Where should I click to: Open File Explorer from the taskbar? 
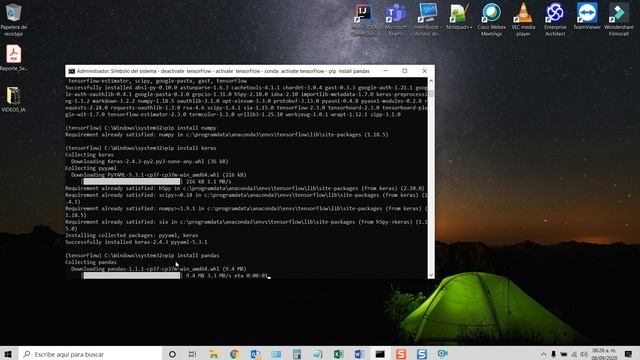click(x=213, y=354)
